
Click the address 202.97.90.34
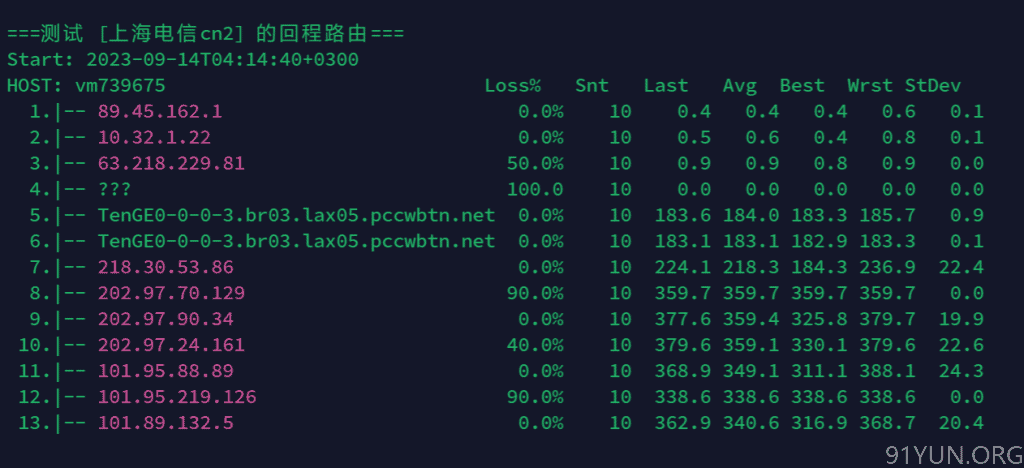[x=165, y=319]
